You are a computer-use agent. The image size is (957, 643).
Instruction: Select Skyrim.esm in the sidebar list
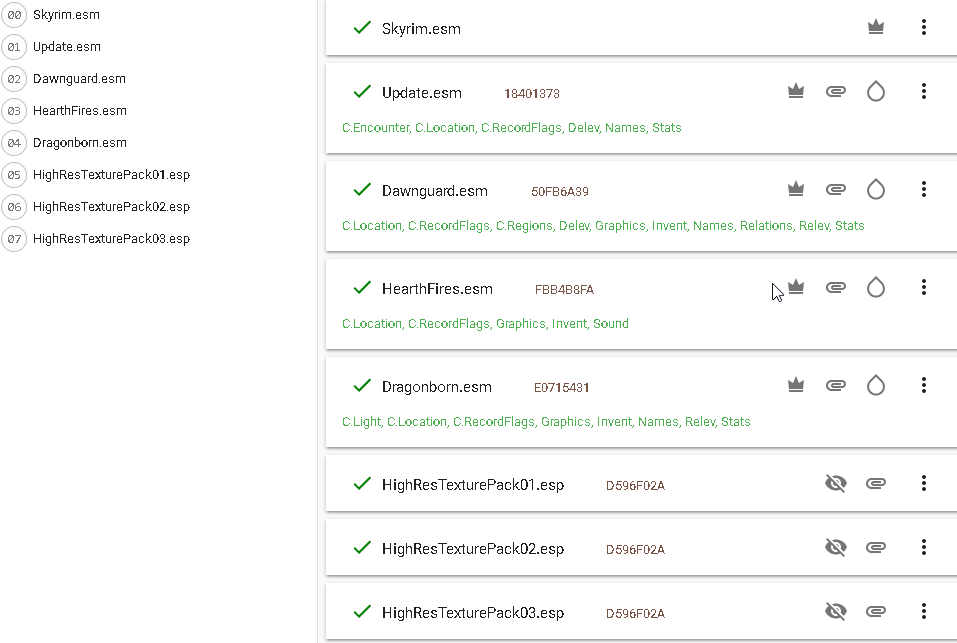(66, 15)
